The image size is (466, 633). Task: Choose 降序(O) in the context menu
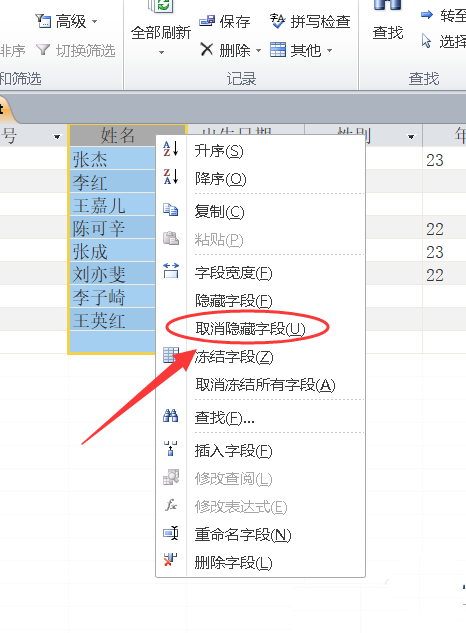[220, 178]
